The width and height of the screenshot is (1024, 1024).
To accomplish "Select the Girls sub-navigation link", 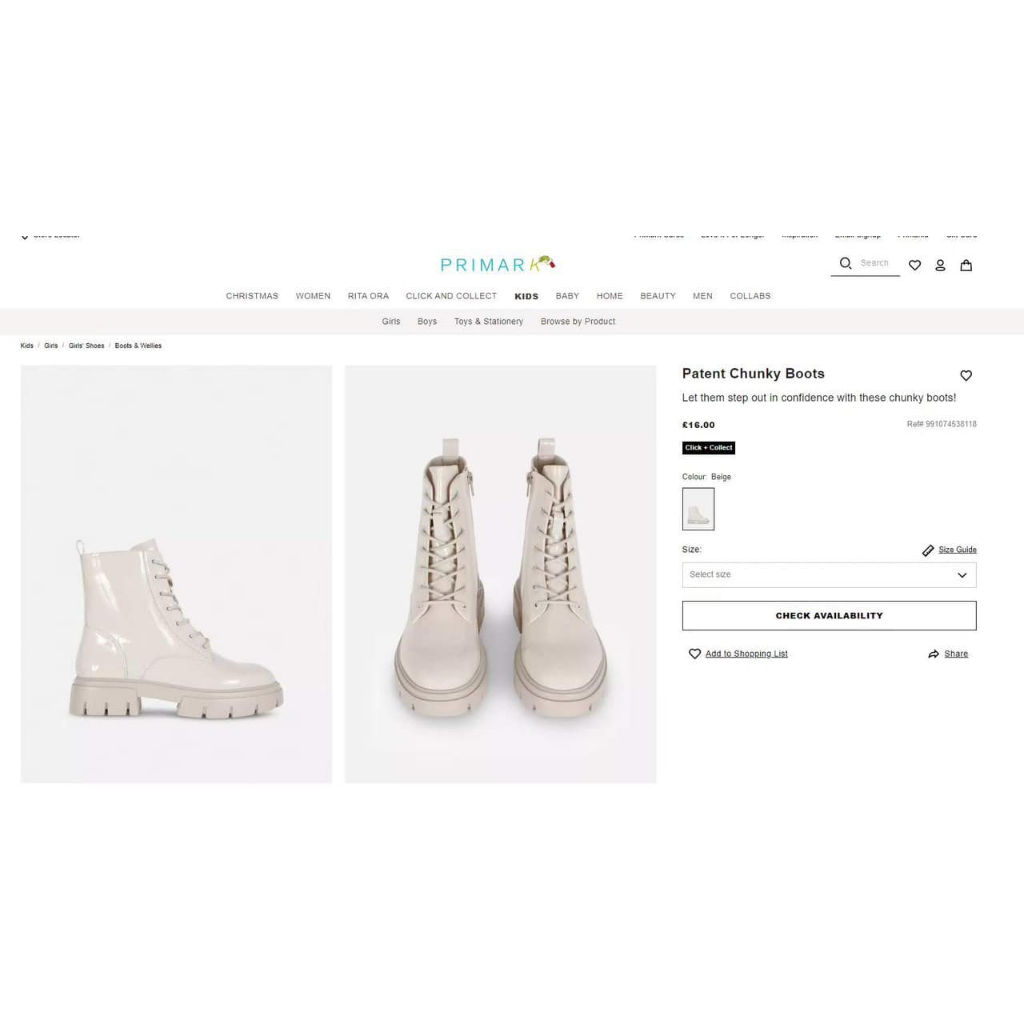I will coord(391,321).
